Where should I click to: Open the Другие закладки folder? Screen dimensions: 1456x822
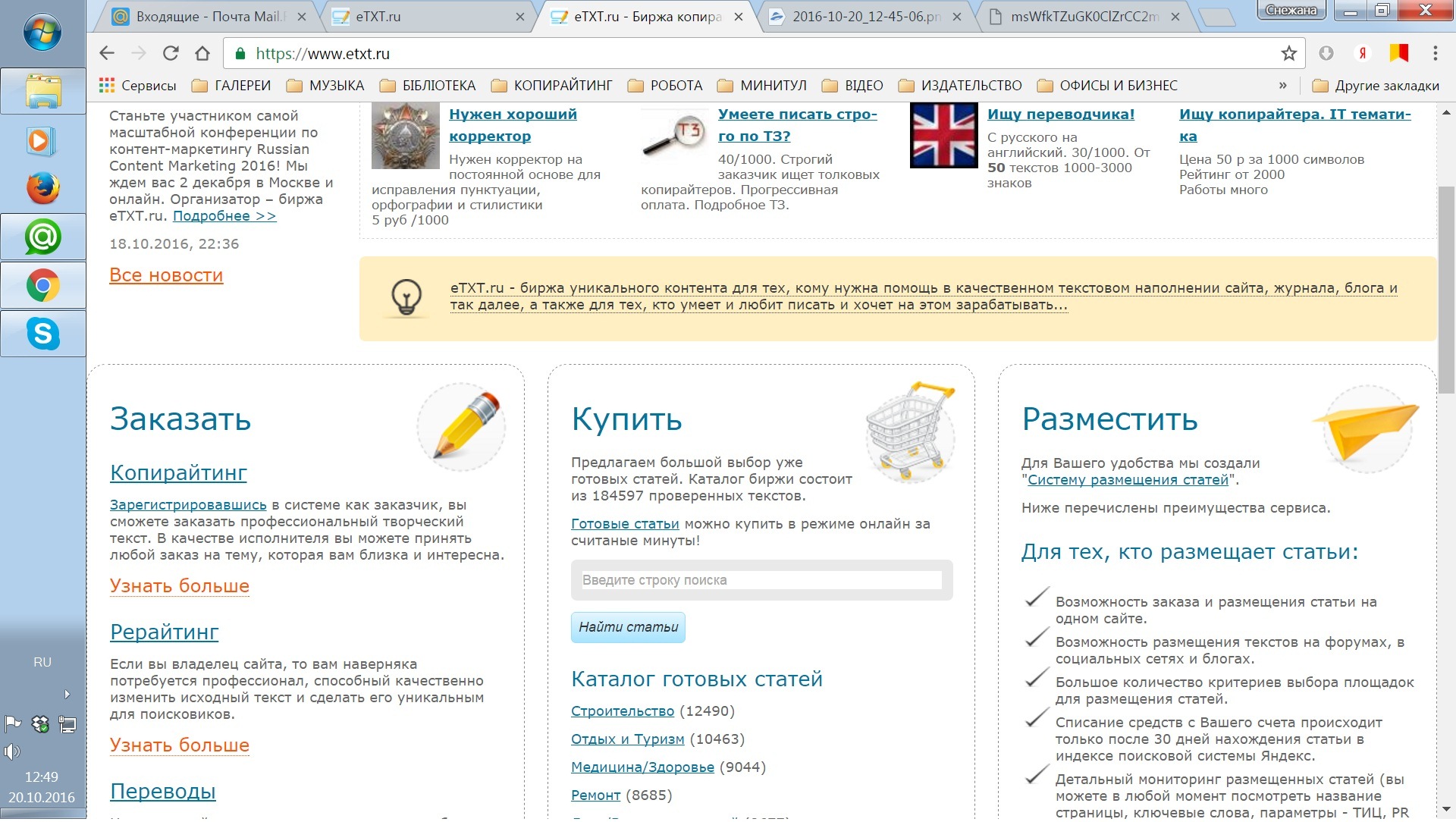click(x=1376, y=86)
